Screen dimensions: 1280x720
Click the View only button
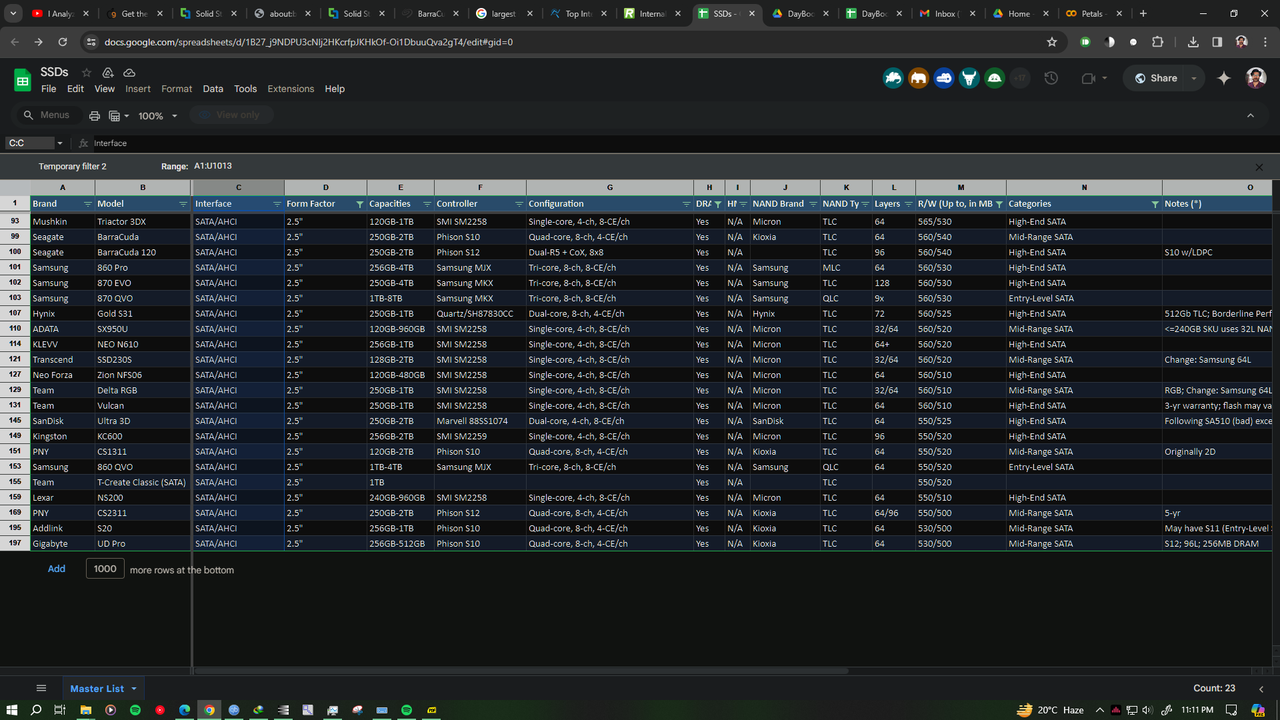pyautogui.click(x=229, y=115)
